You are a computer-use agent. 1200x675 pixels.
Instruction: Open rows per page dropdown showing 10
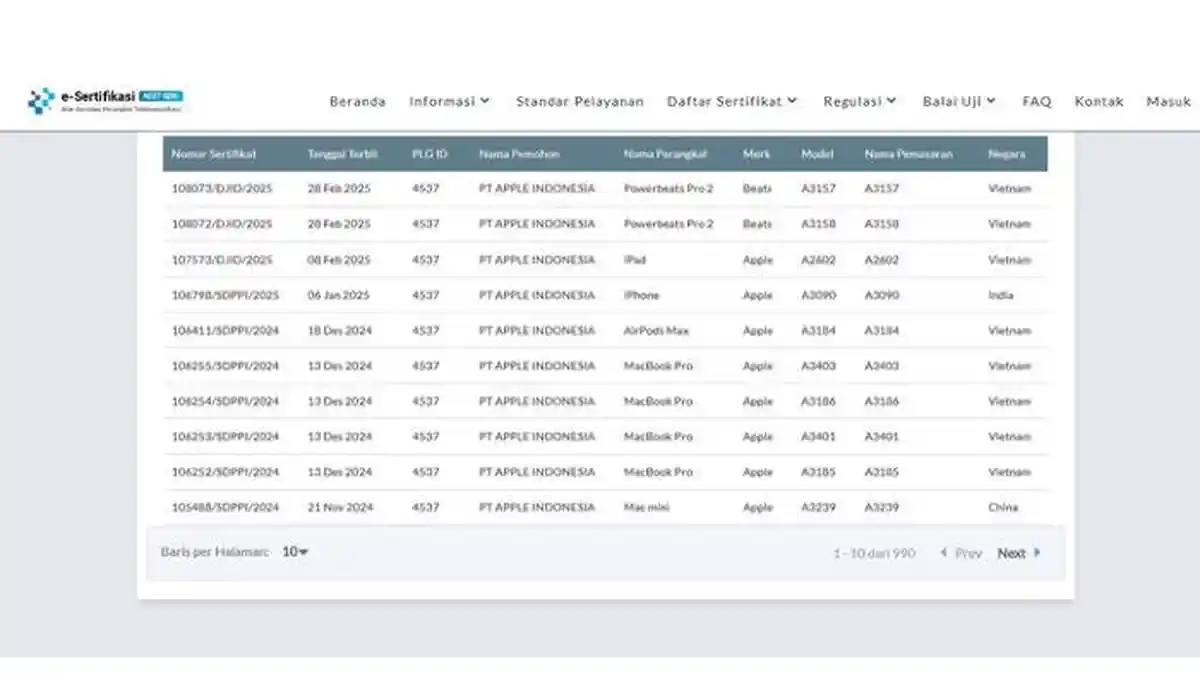click(295, 552)
